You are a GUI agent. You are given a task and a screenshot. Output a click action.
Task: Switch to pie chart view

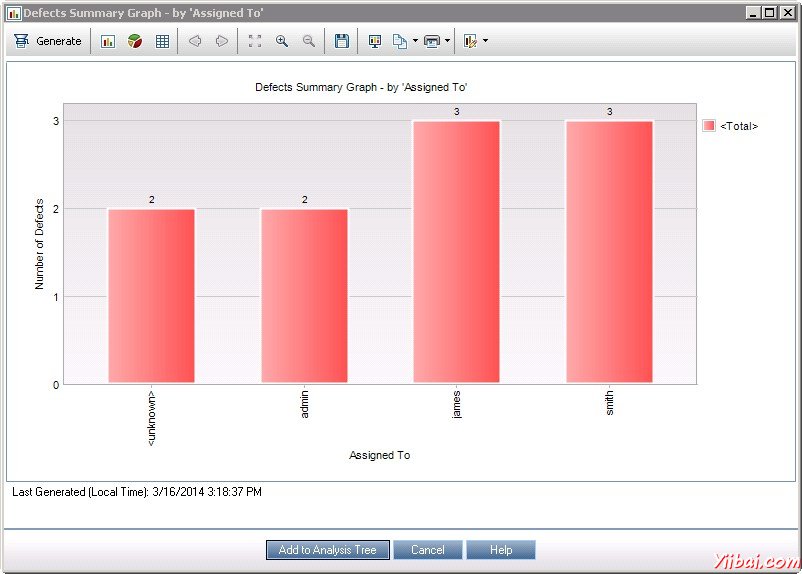click(134, 41)
